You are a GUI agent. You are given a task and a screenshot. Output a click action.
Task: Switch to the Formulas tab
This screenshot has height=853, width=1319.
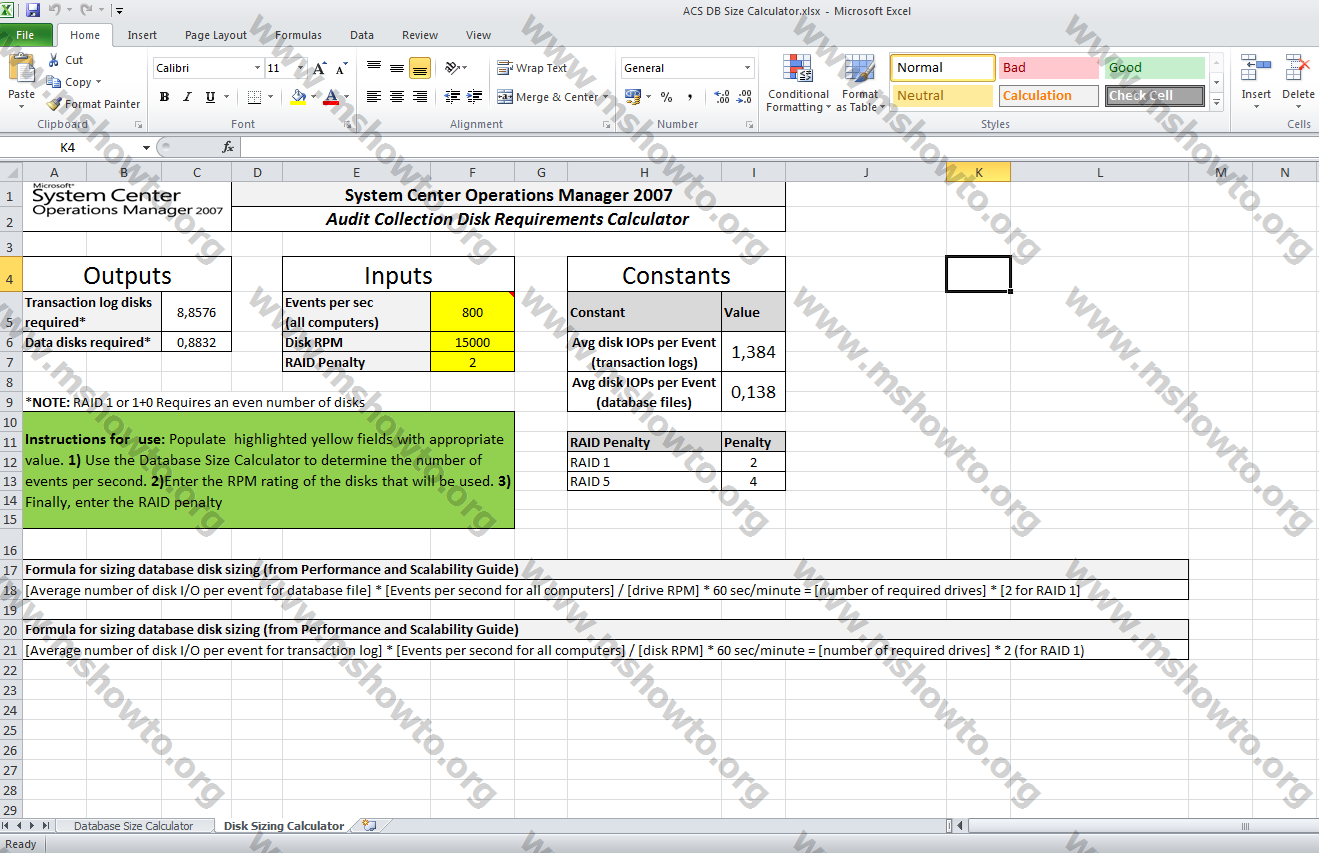298,35
